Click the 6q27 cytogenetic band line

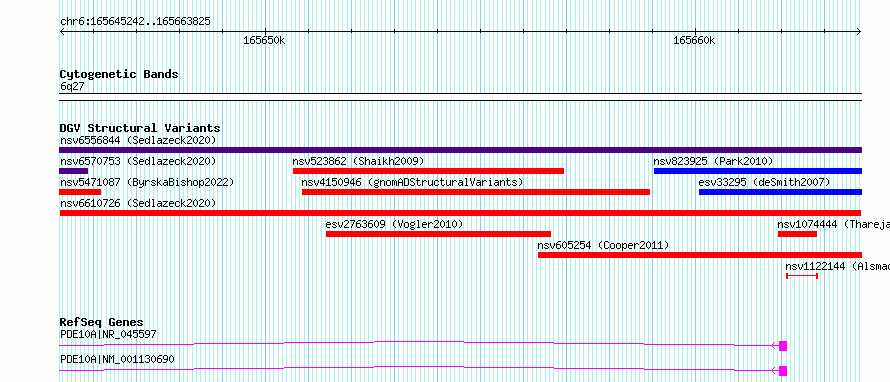[x=460, y=97]
